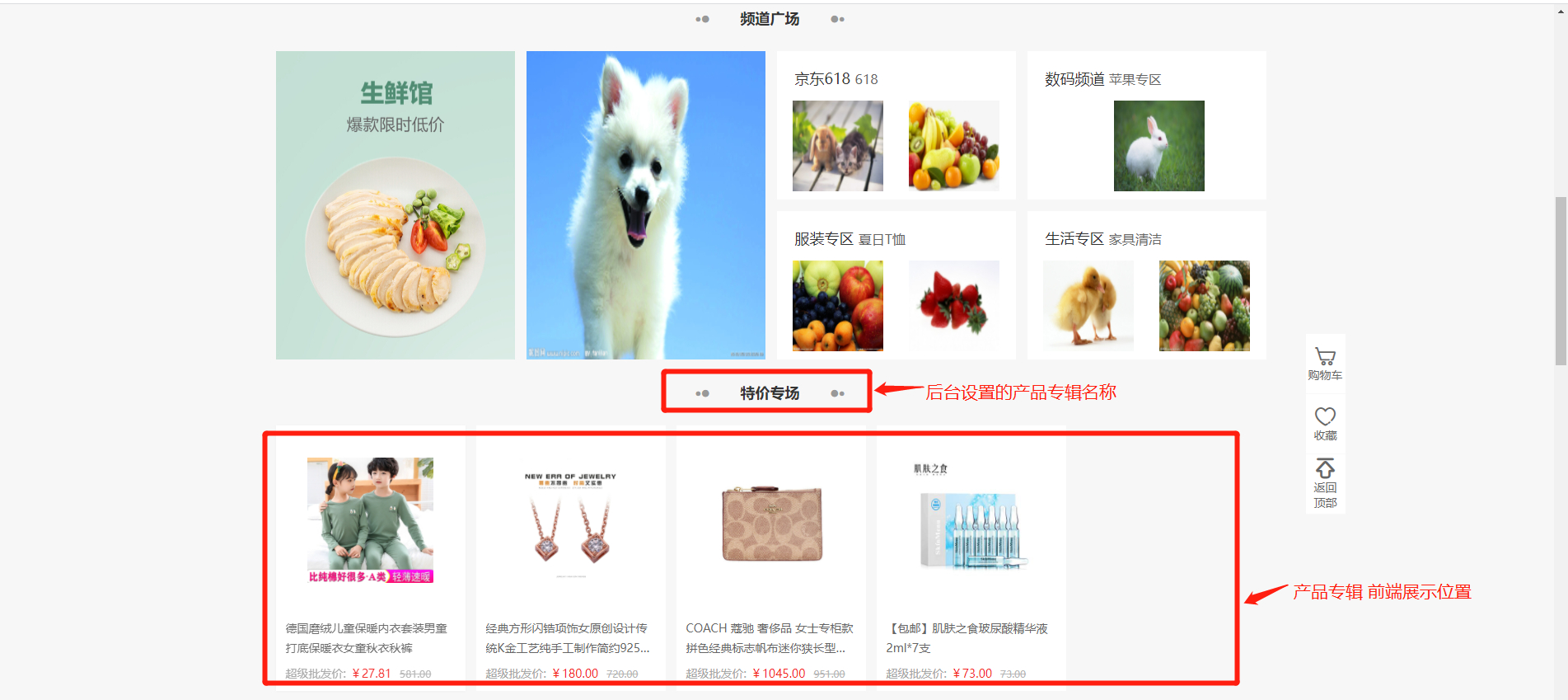Open the 服装专区 夏日T恤 link
This screenshot has width=1568, height=700.
pos(850,239)
